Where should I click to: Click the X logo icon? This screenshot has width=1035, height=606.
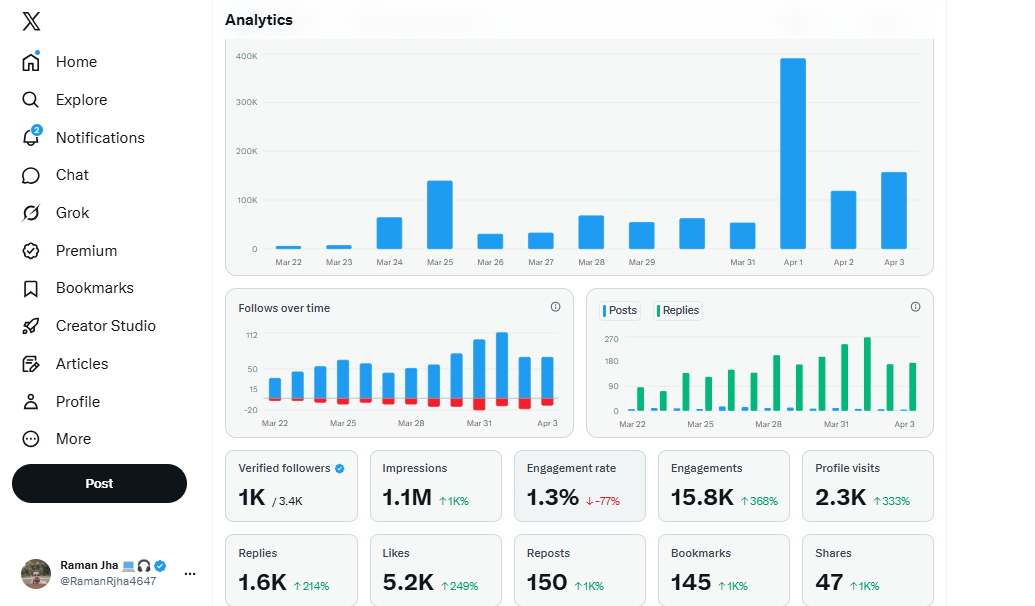point(31,21)
